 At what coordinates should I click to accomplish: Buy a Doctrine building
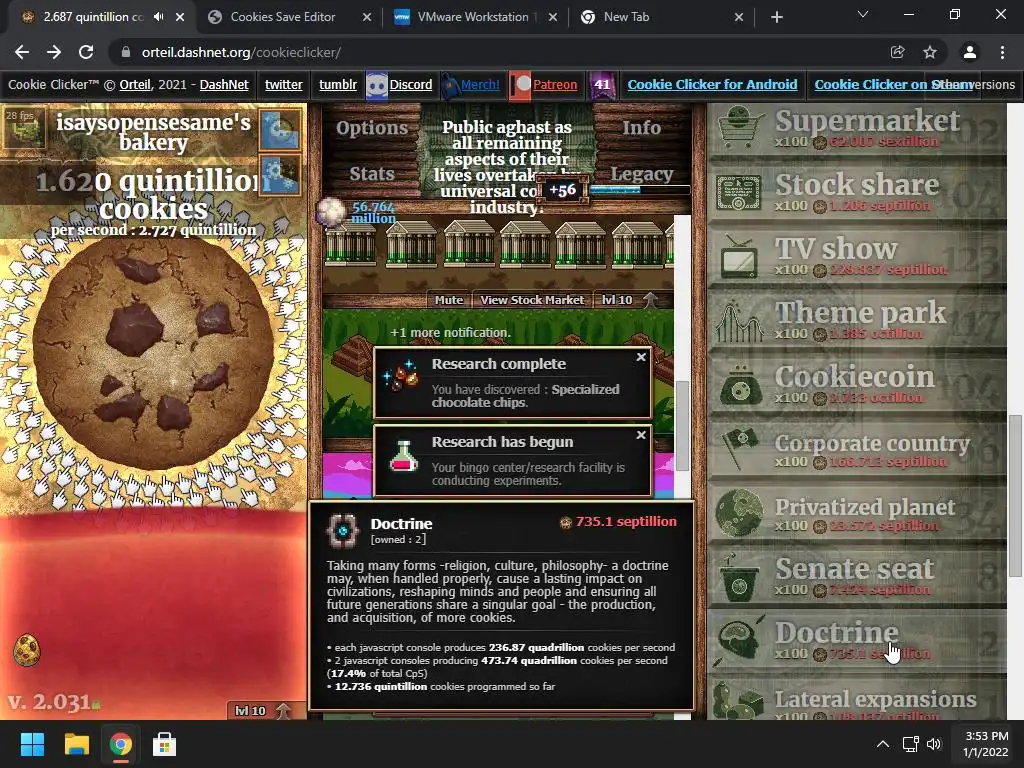[857, 640]
